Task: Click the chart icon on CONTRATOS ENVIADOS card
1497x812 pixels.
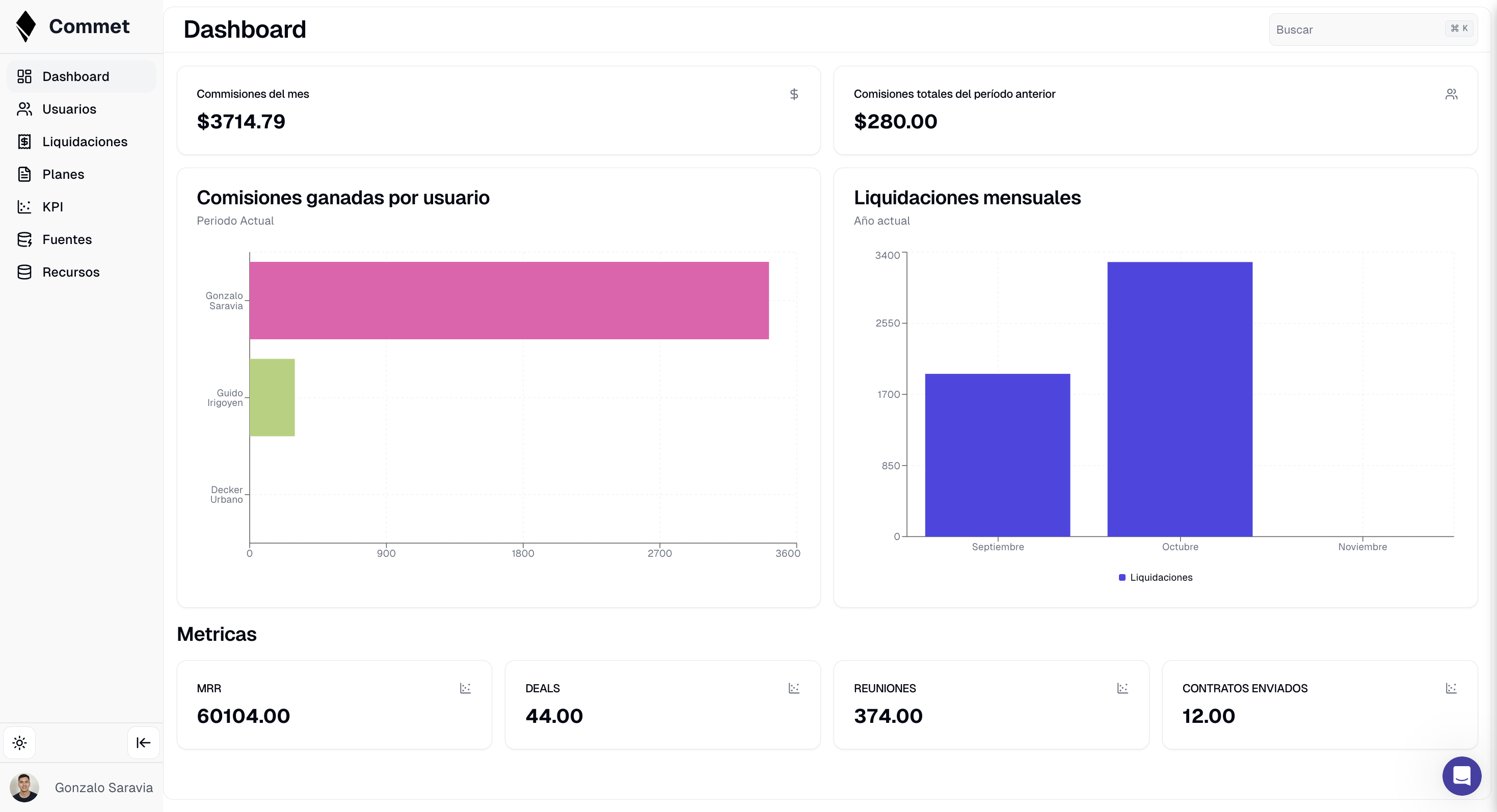Action: tap(1451, 688)
